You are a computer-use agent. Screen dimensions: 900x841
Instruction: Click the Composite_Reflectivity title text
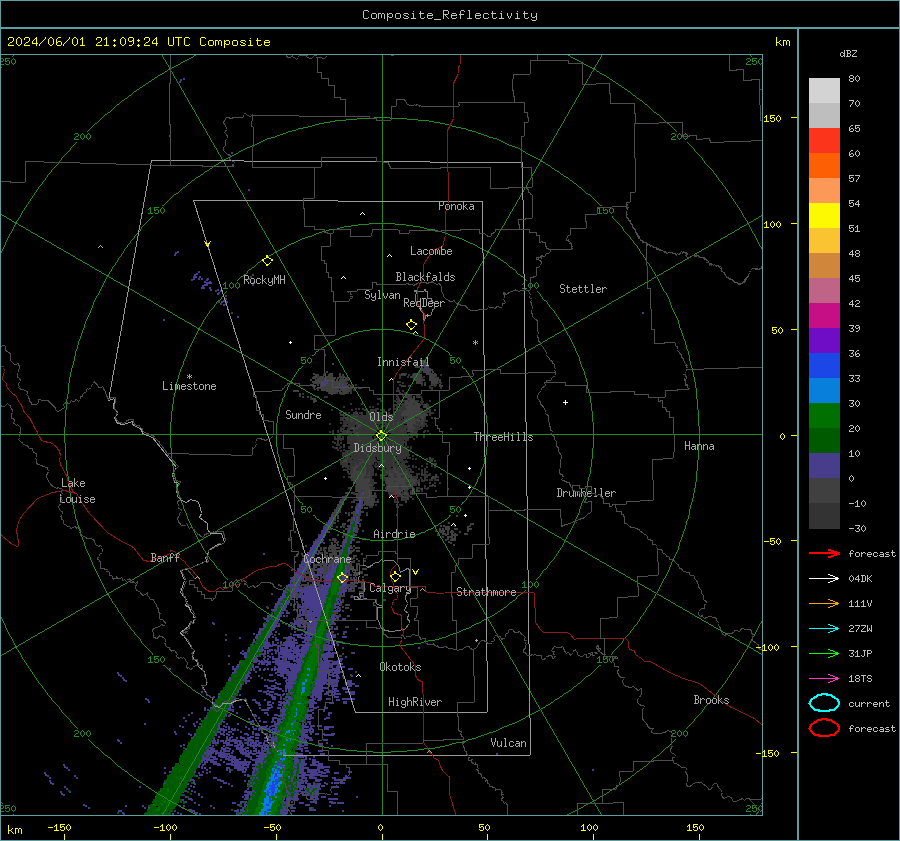[x=449, y=15]
